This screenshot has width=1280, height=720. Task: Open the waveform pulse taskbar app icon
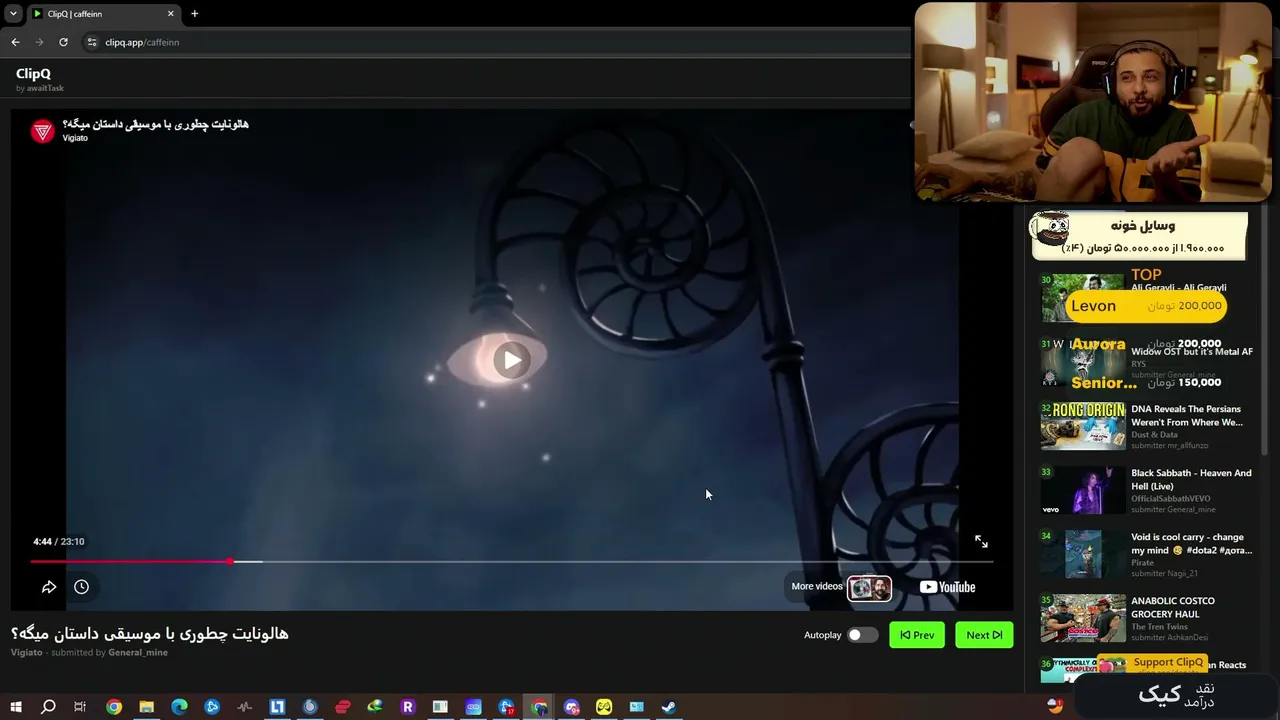(x=245, y=707)
